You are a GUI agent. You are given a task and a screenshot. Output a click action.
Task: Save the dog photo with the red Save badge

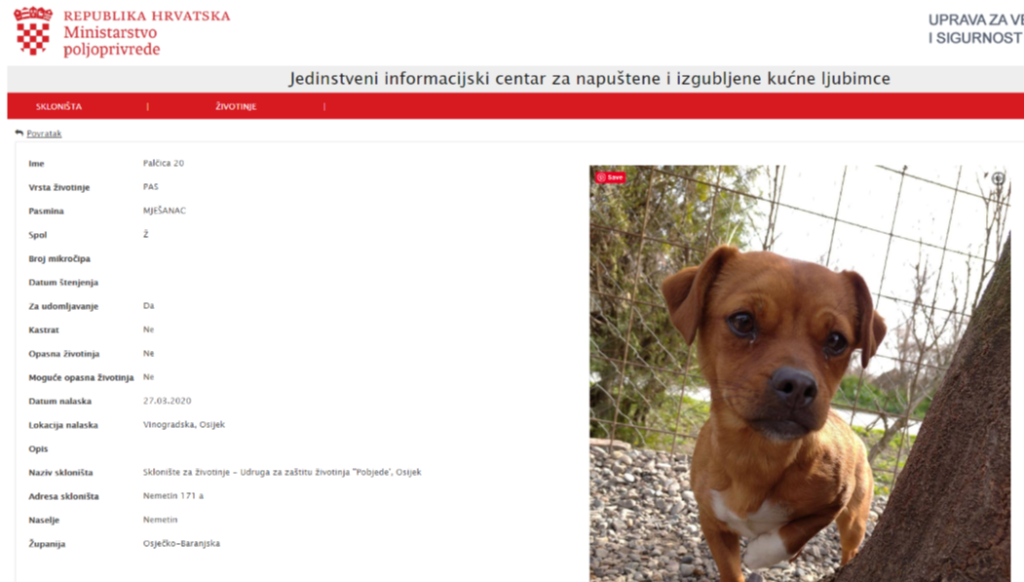coord(610,177)
